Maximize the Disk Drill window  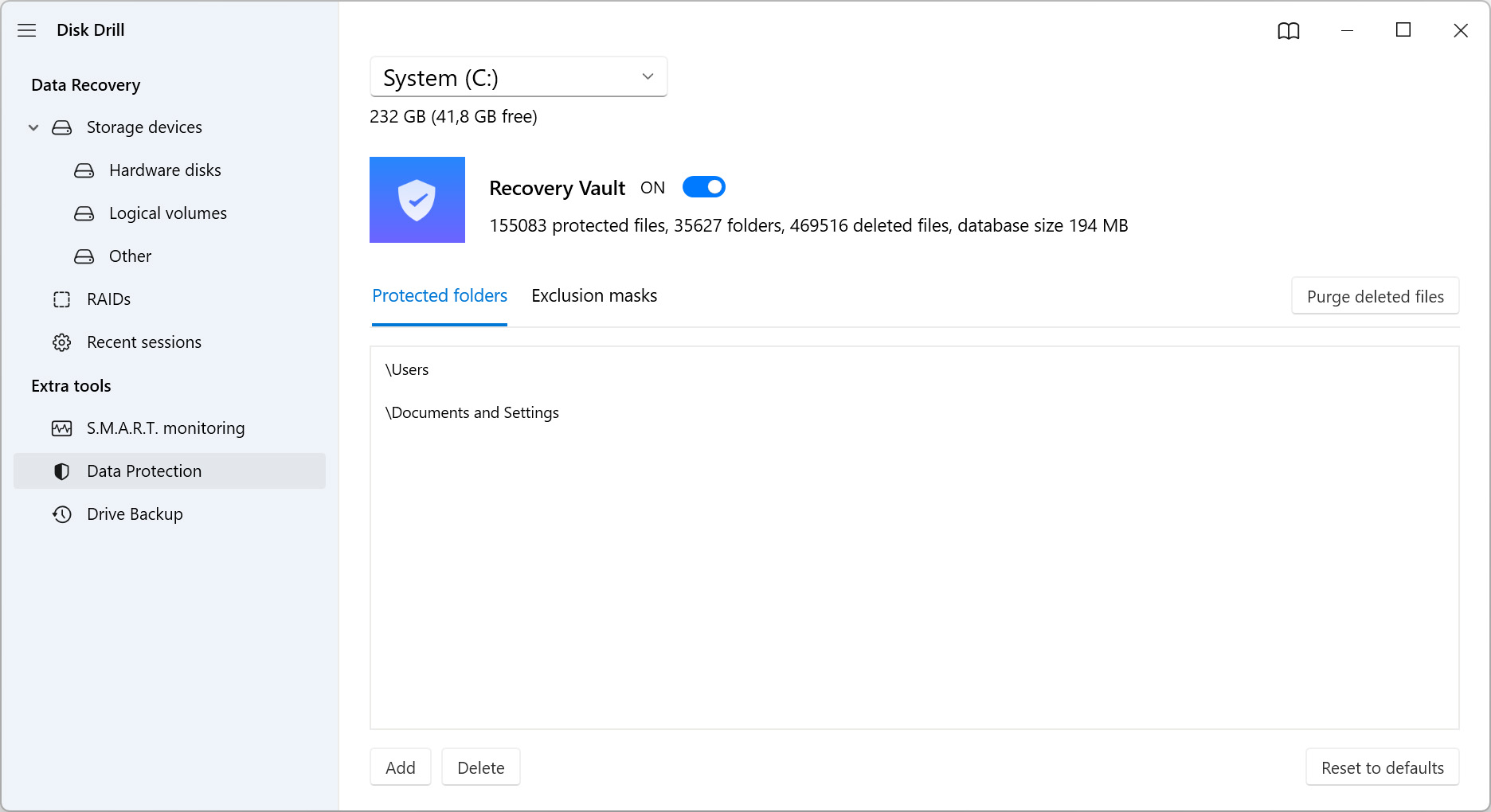point(1403,30)
